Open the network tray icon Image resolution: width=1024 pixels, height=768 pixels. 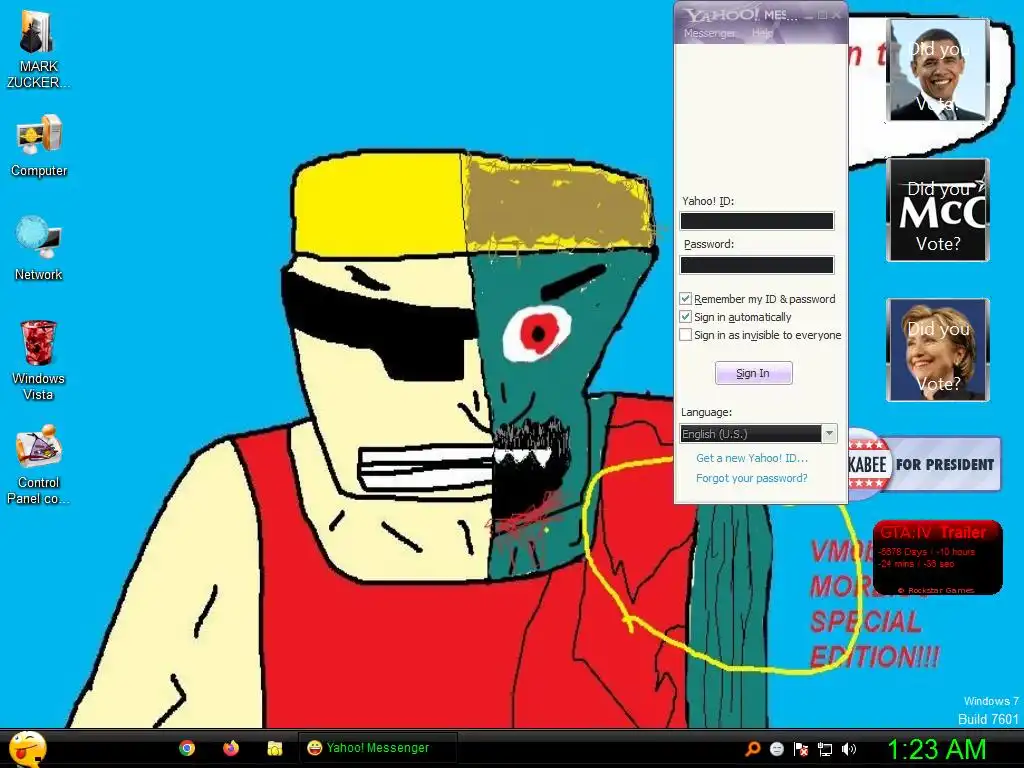click(825, 749)
